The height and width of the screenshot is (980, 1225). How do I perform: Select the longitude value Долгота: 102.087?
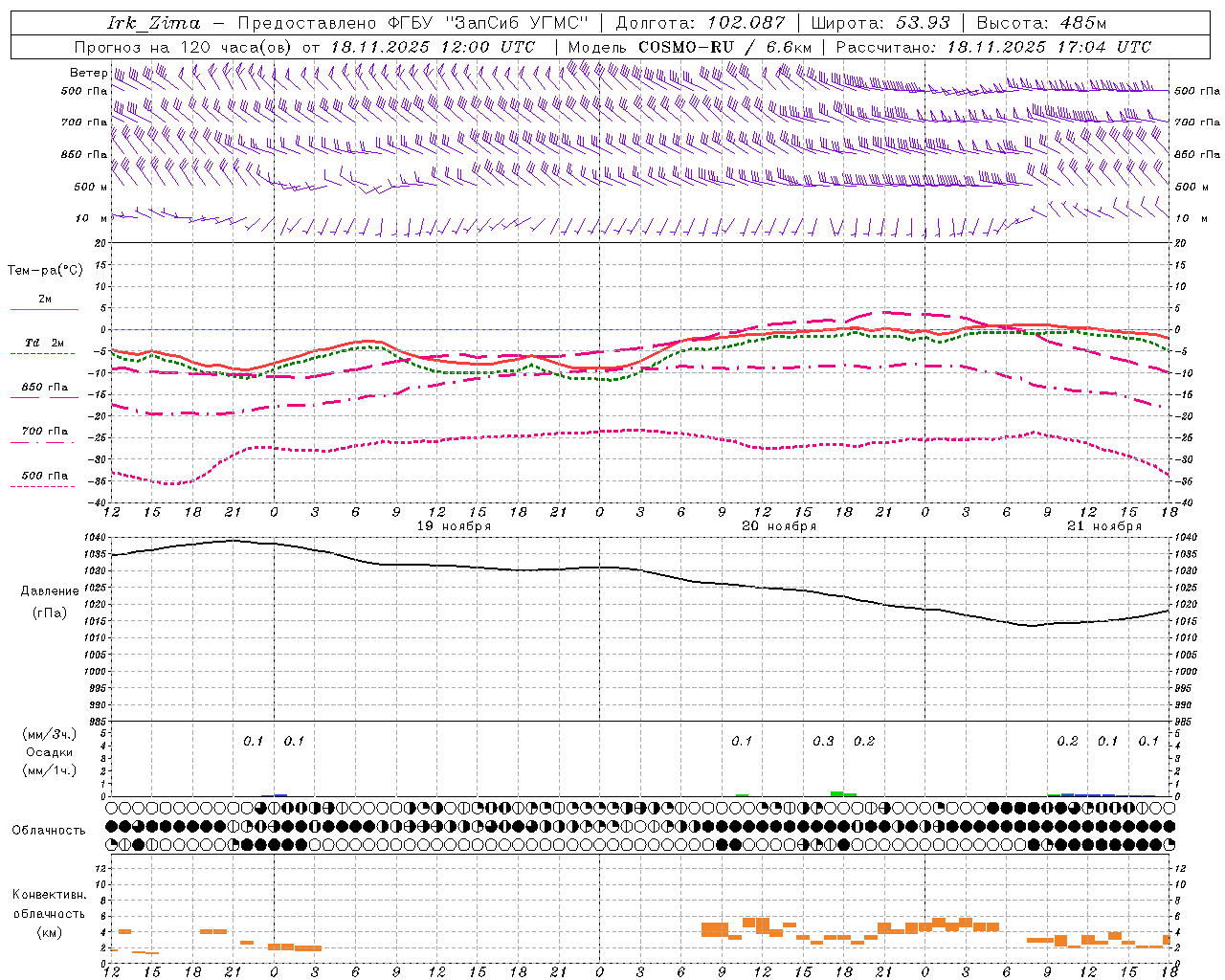tap(700, 23)
